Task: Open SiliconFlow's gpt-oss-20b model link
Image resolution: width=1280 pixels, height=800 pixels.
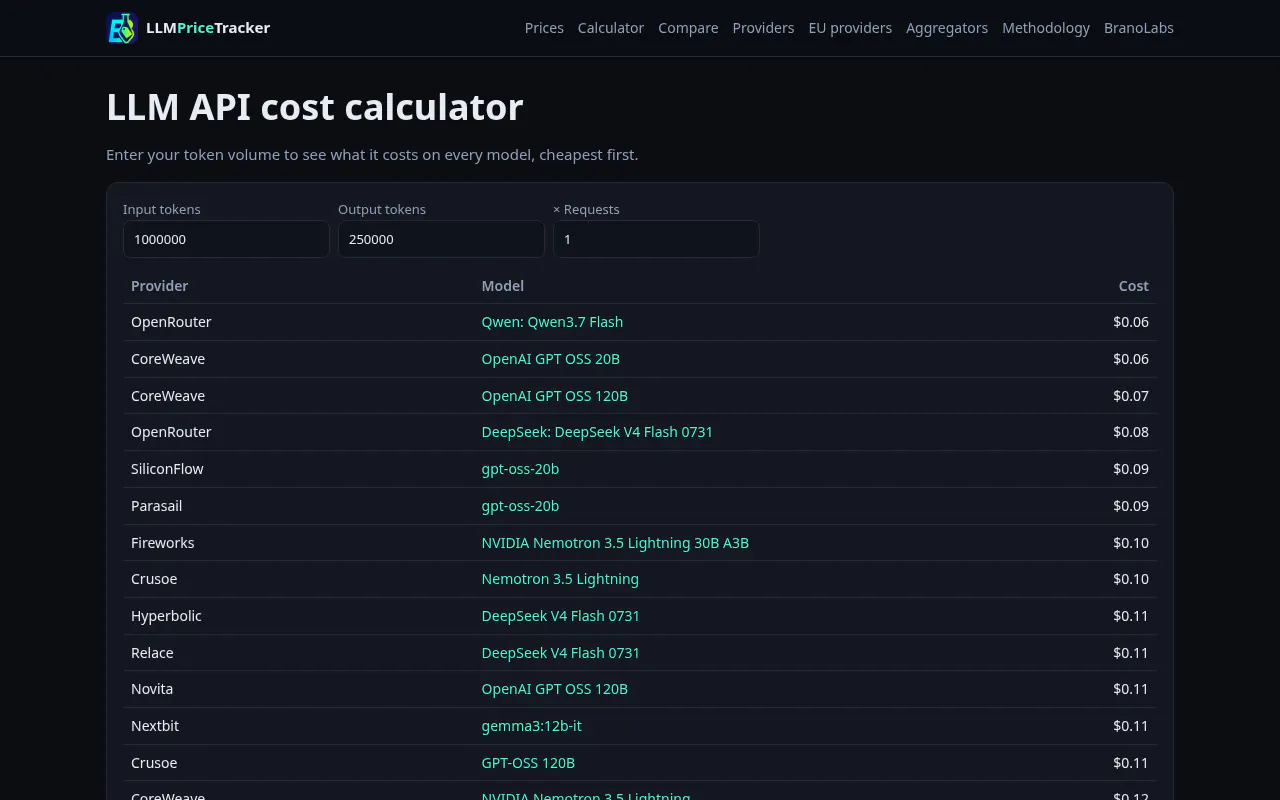Action: pos(520,469)
